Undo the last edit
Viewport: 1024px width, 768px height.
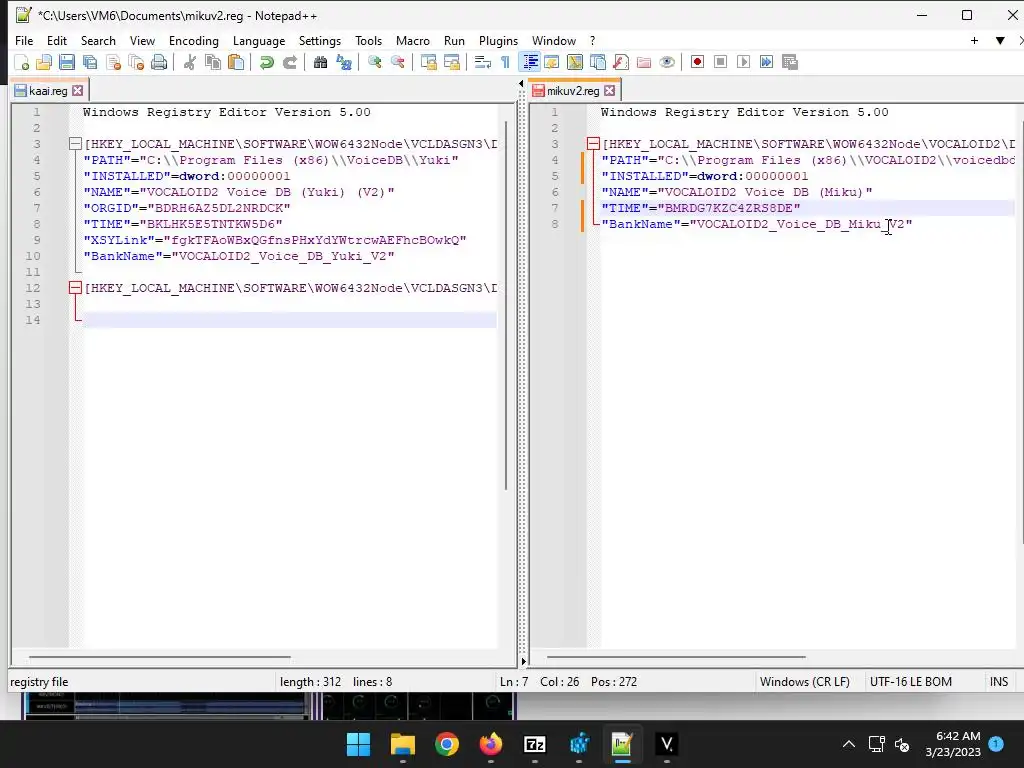(x=266, y=62)
